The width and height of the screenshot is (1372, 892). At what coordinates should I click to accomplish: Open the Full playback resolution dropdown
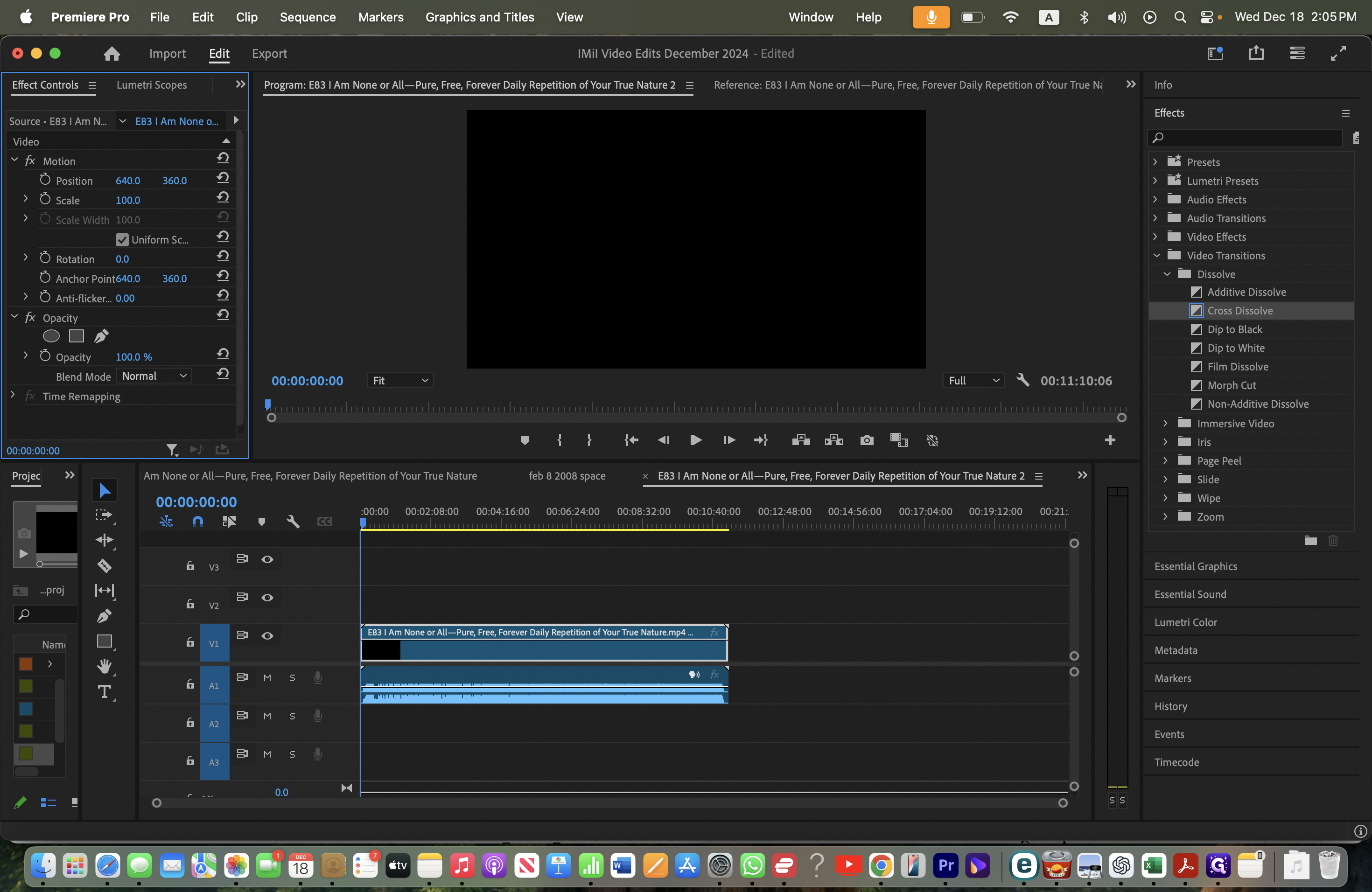[x=973, y=380]
